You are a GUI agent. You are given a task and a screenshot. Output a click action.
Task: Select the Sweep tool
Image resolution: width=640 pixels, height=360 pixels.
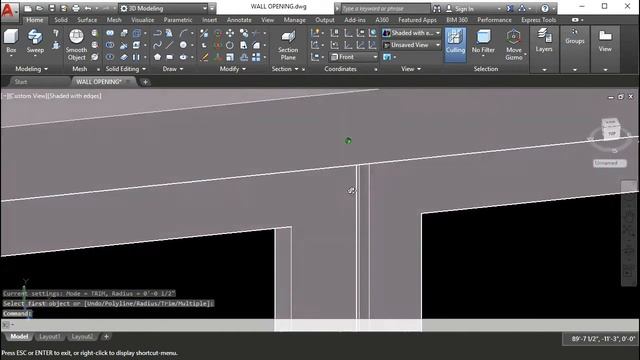[x=35, y=41]
